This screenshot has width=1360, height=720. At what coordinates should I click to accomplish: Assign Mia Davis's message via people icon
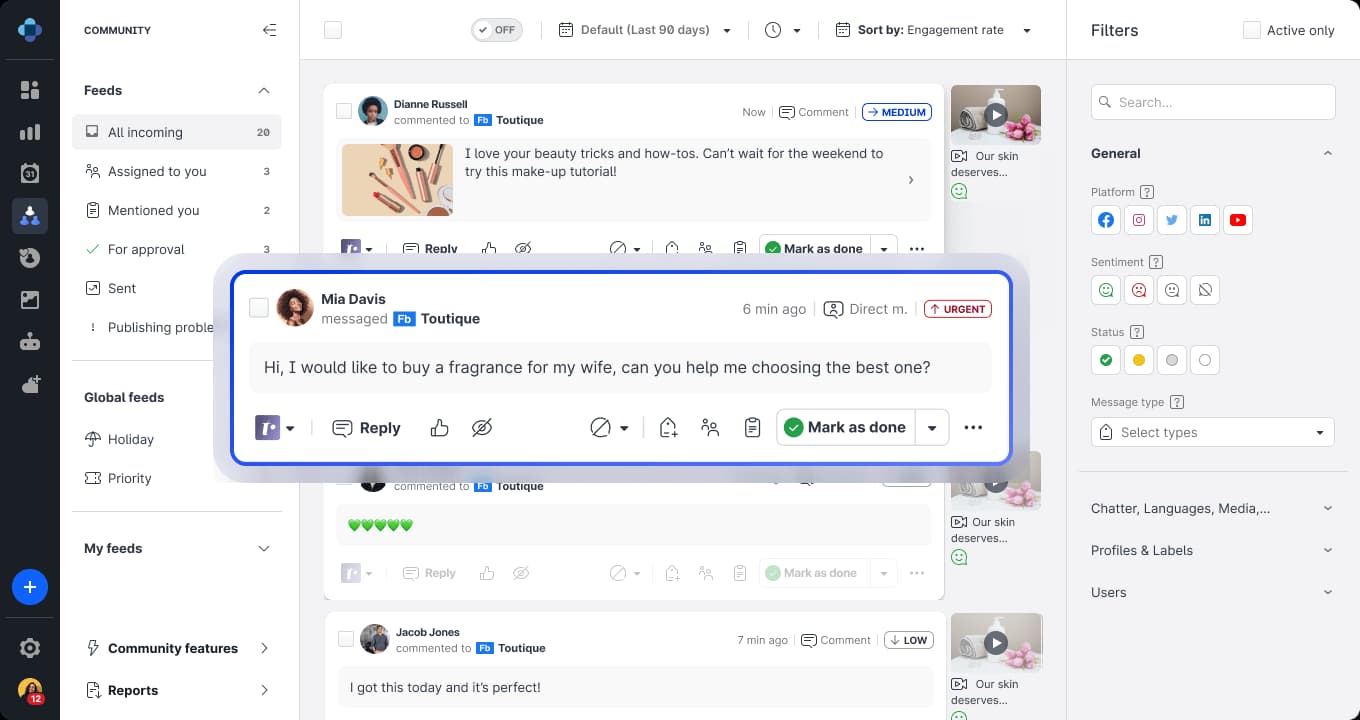click(x=710, y=427)
